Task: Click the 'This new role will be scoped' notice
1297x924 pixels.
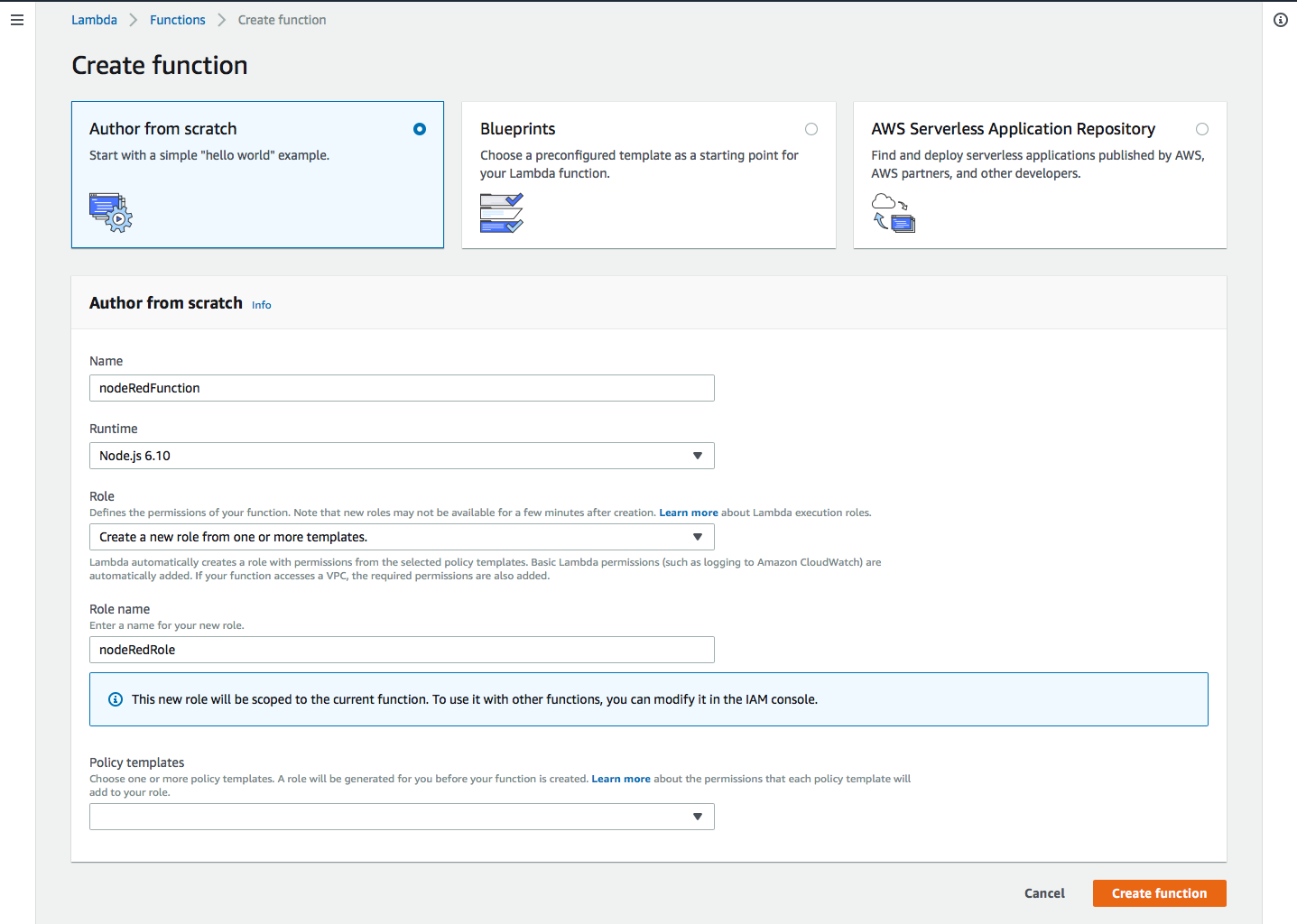Action: click(649, 699)
